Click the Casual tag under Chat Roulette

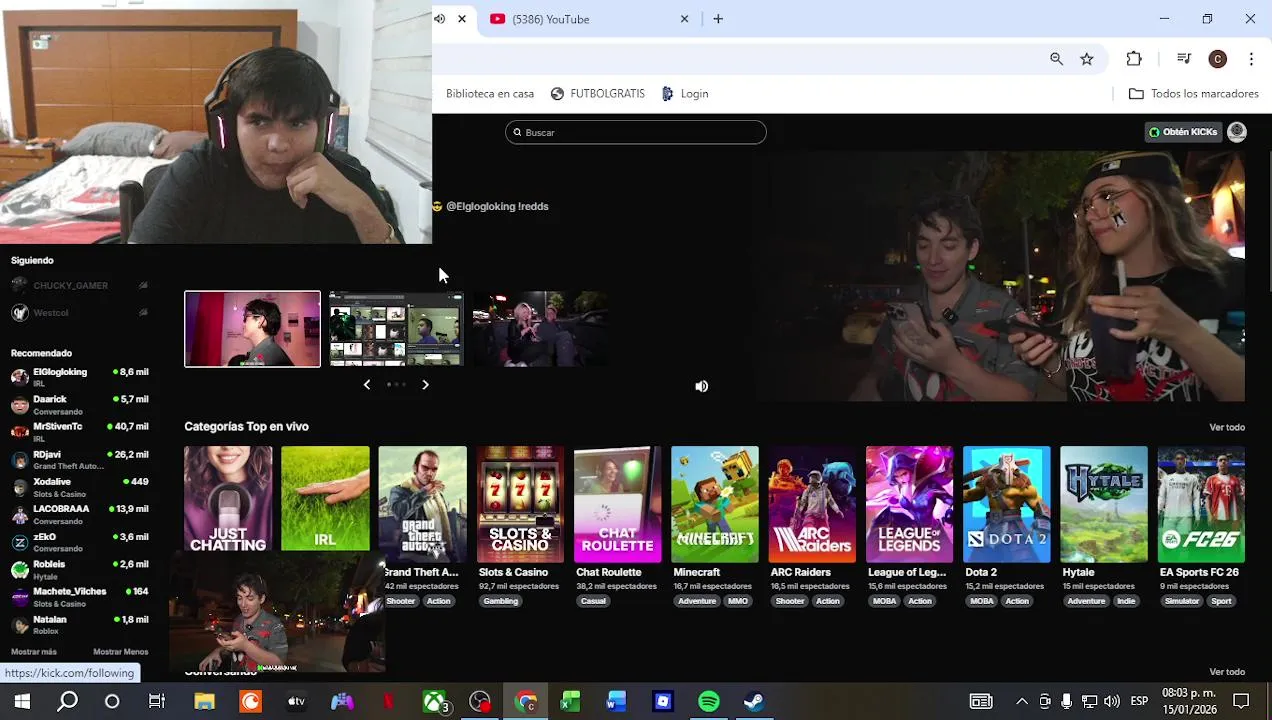point(593,601)
